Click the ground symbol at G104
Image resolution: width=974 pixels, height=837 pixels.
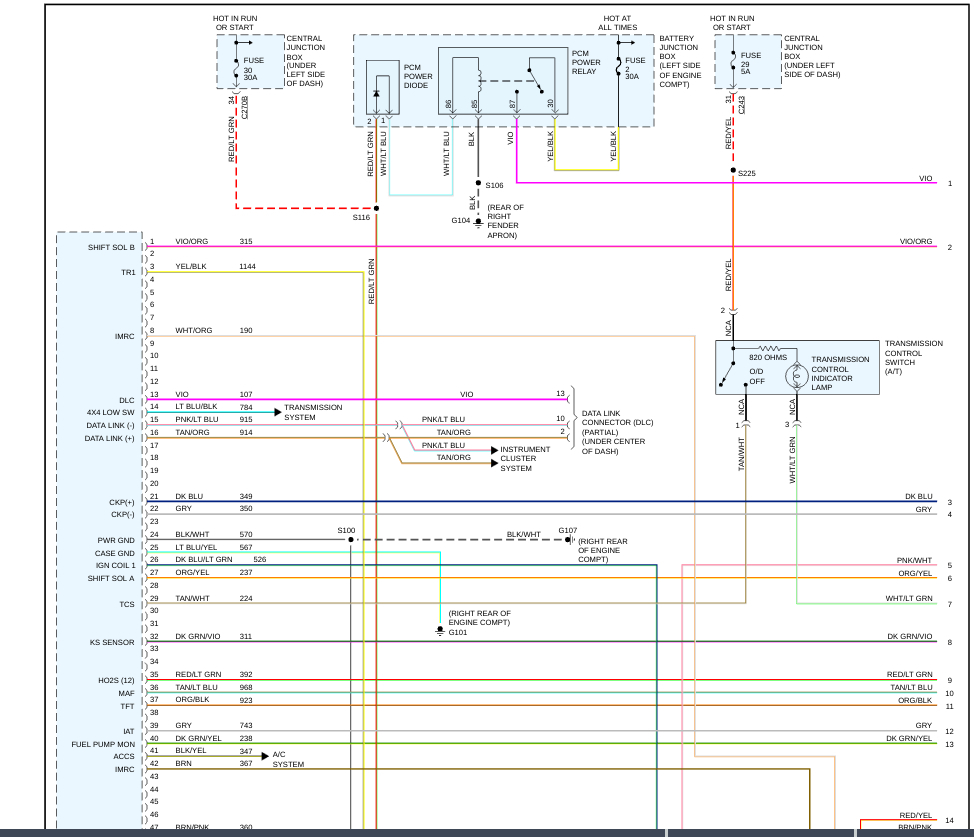click(478, 222)
